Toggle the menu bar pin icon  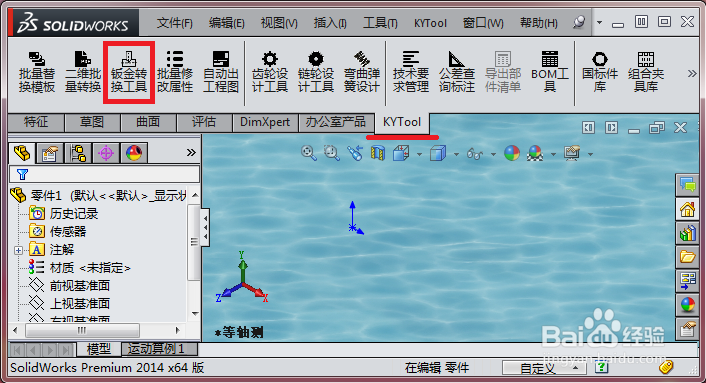(x=579, y=22)
